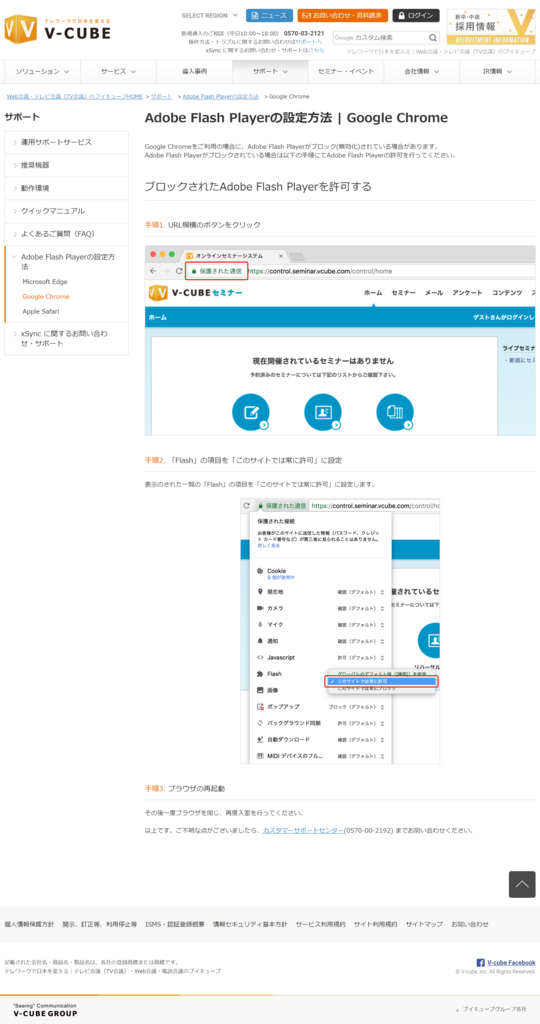Open the SELECT REGION dropdown
The image size is (540, 1024).
210,15
